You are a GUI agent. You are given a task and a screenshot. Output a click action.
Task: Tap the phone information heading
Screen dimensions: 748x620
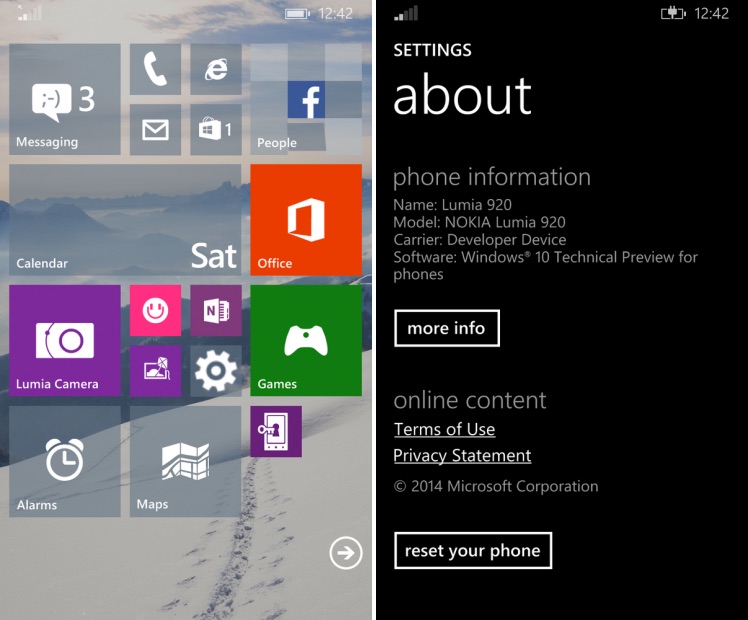tap(492, 177)
